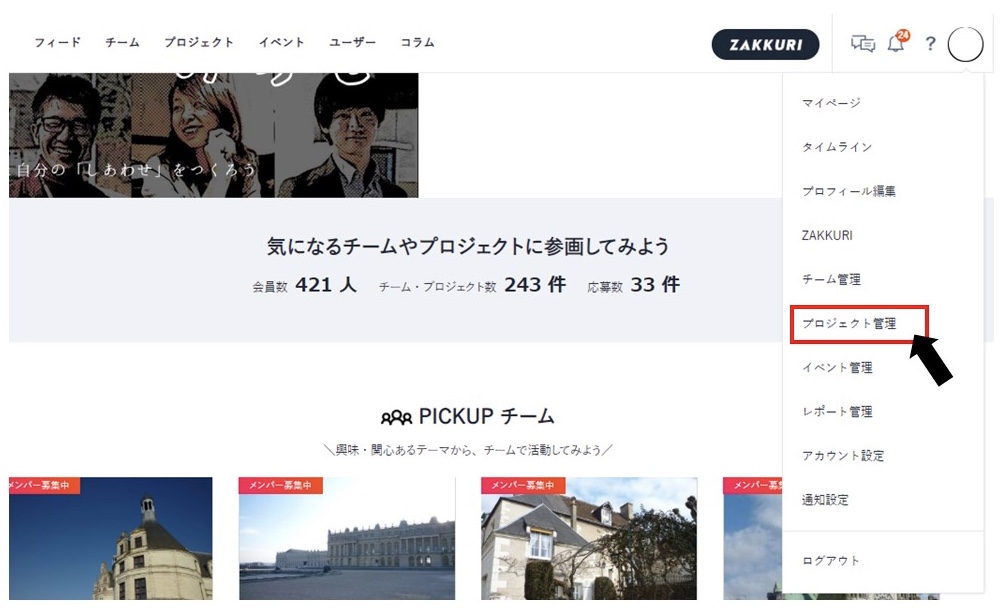Switch to the フィード navigation tab
This screenshot has width=1000, height=610.
coord(58,43)
